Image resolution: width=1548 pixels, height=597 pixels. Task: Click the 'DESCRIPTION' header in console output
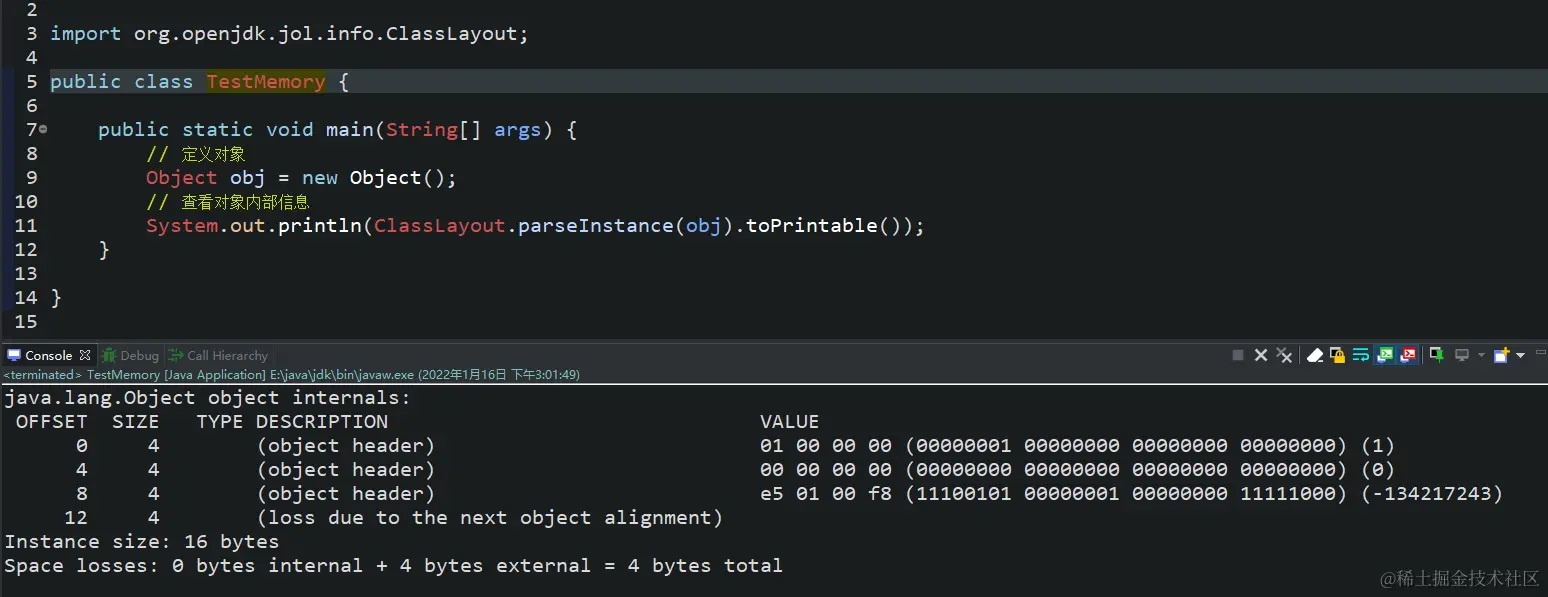click(x=322, y=422)
